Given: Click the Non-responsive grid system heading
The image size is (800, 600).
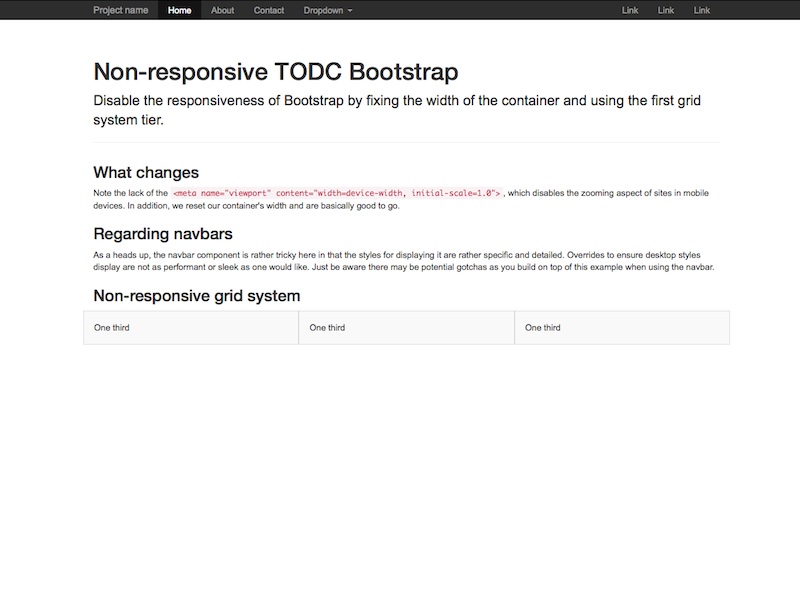Looking at the screenshot, I should point(196,295).
